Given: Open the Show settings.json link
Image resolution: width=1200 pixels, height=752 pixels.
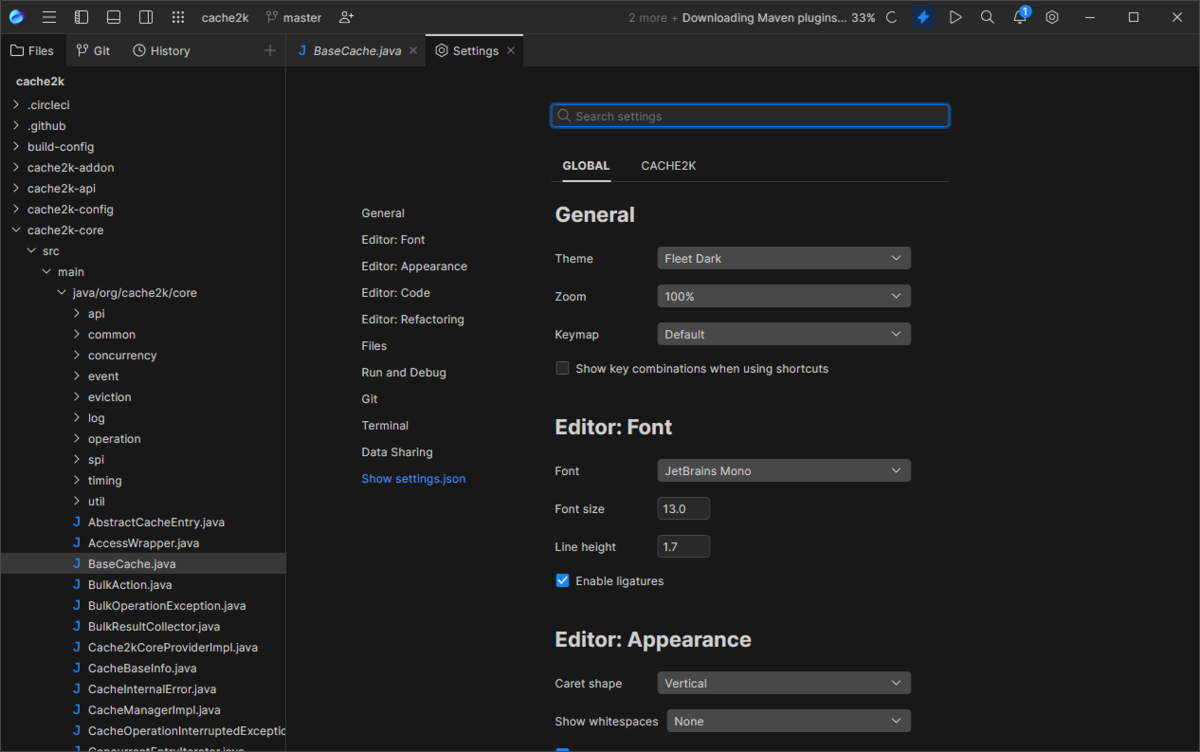Looking at the screenshot, I should pos(413,479).
